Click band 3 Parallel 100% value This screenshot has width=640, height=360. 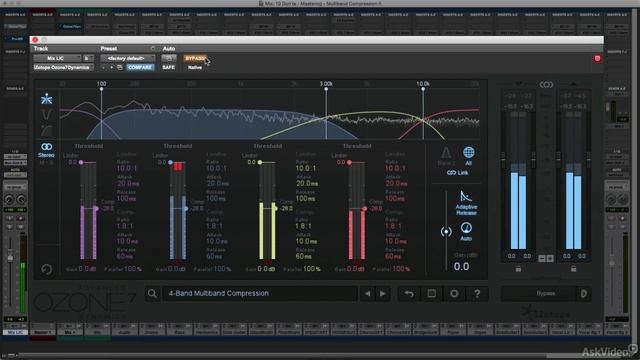coord(311,269)
